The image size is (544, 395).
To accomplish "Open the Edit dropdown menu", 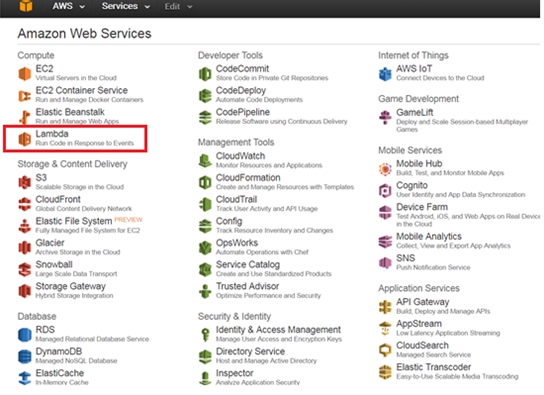I will click(x=178, y=7).
